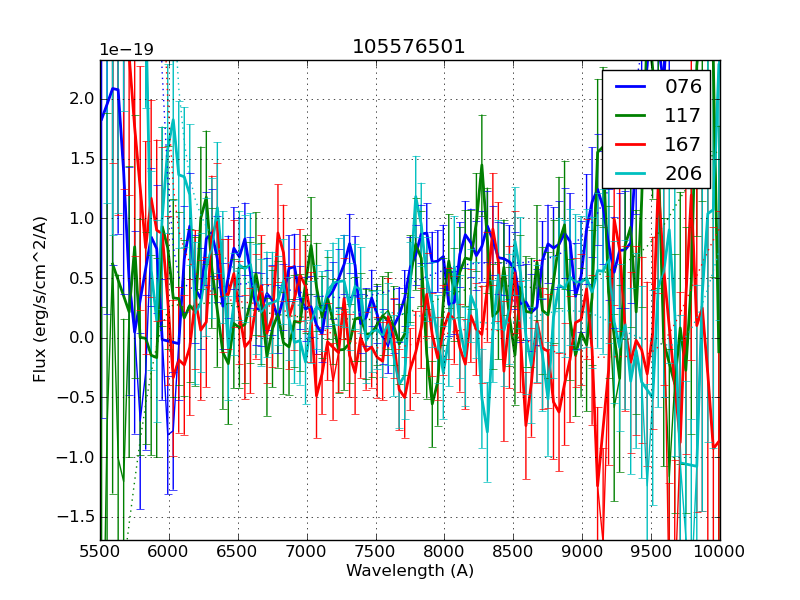
Task: Click the Flux y-axis label
Action: pyautogui.click(x=40, y=300)
